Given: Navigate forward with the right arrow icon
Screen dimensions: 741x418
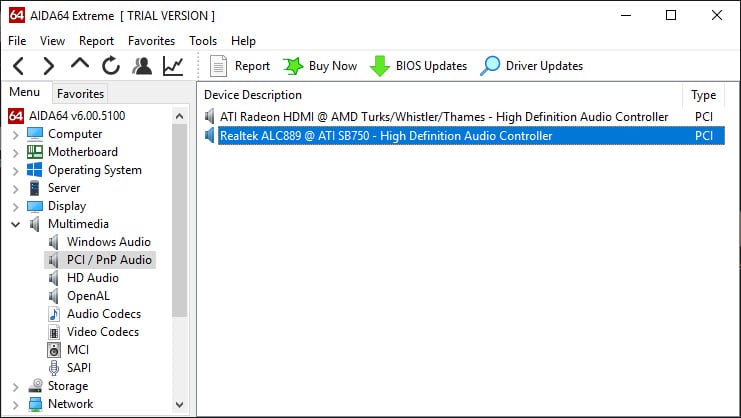Looking at the screenshot, I should click(49, 66).
